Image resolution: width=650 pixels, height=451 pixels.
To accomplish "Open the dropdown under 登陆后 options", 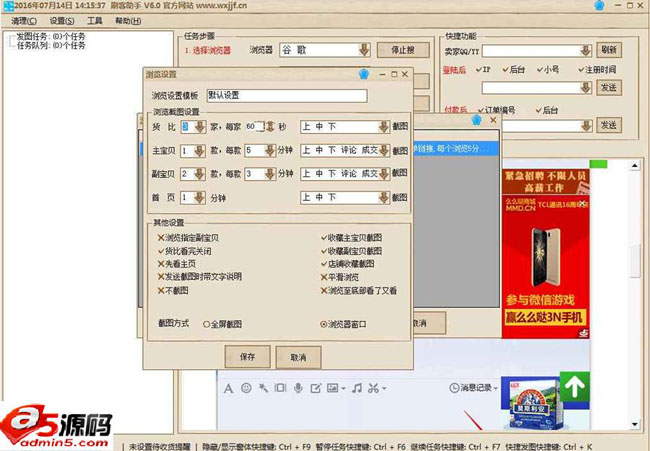I will pyautogui.click(x=585, y=87).
